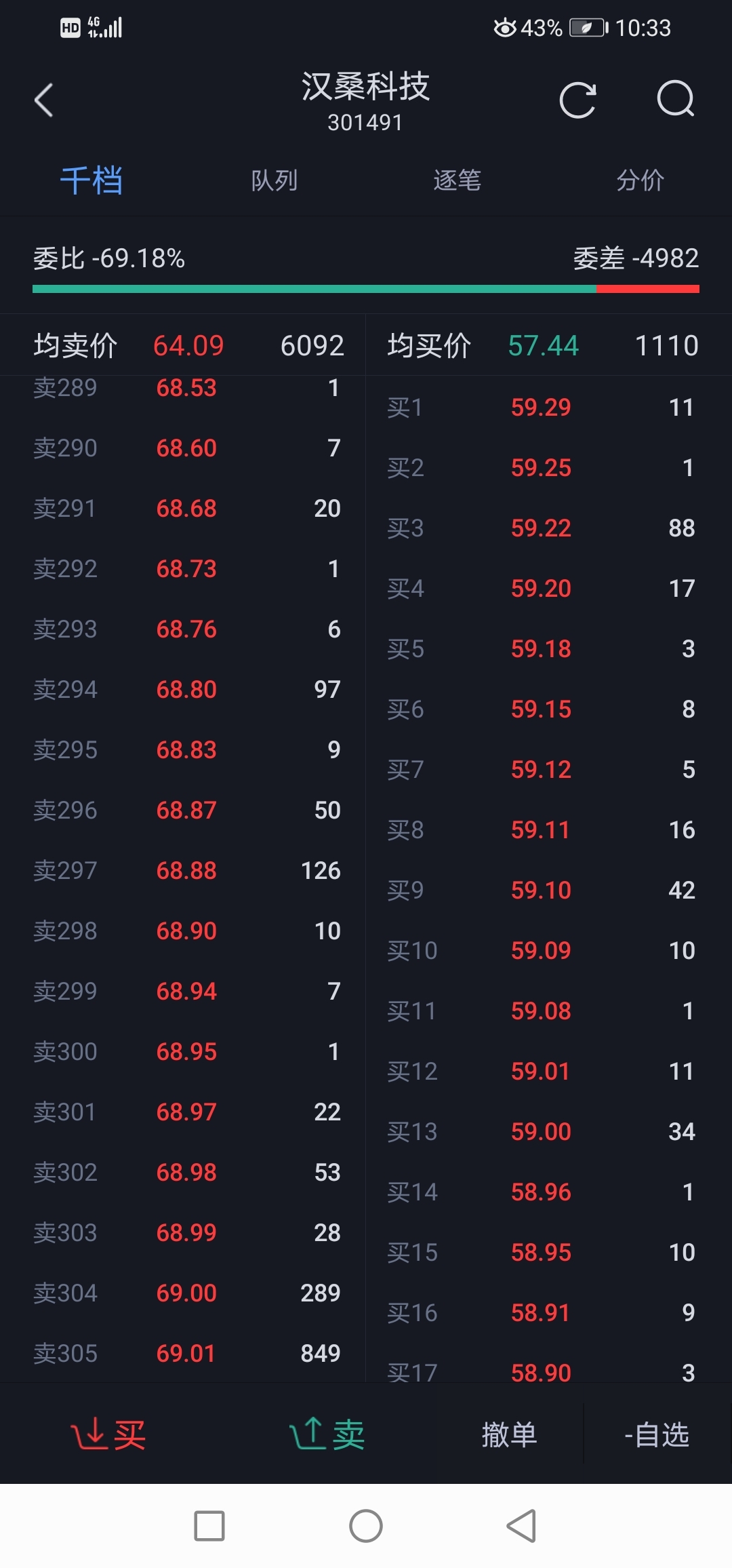Tap the Android back triangle button
The image size is (732, 1568).
coord(521,1526)
